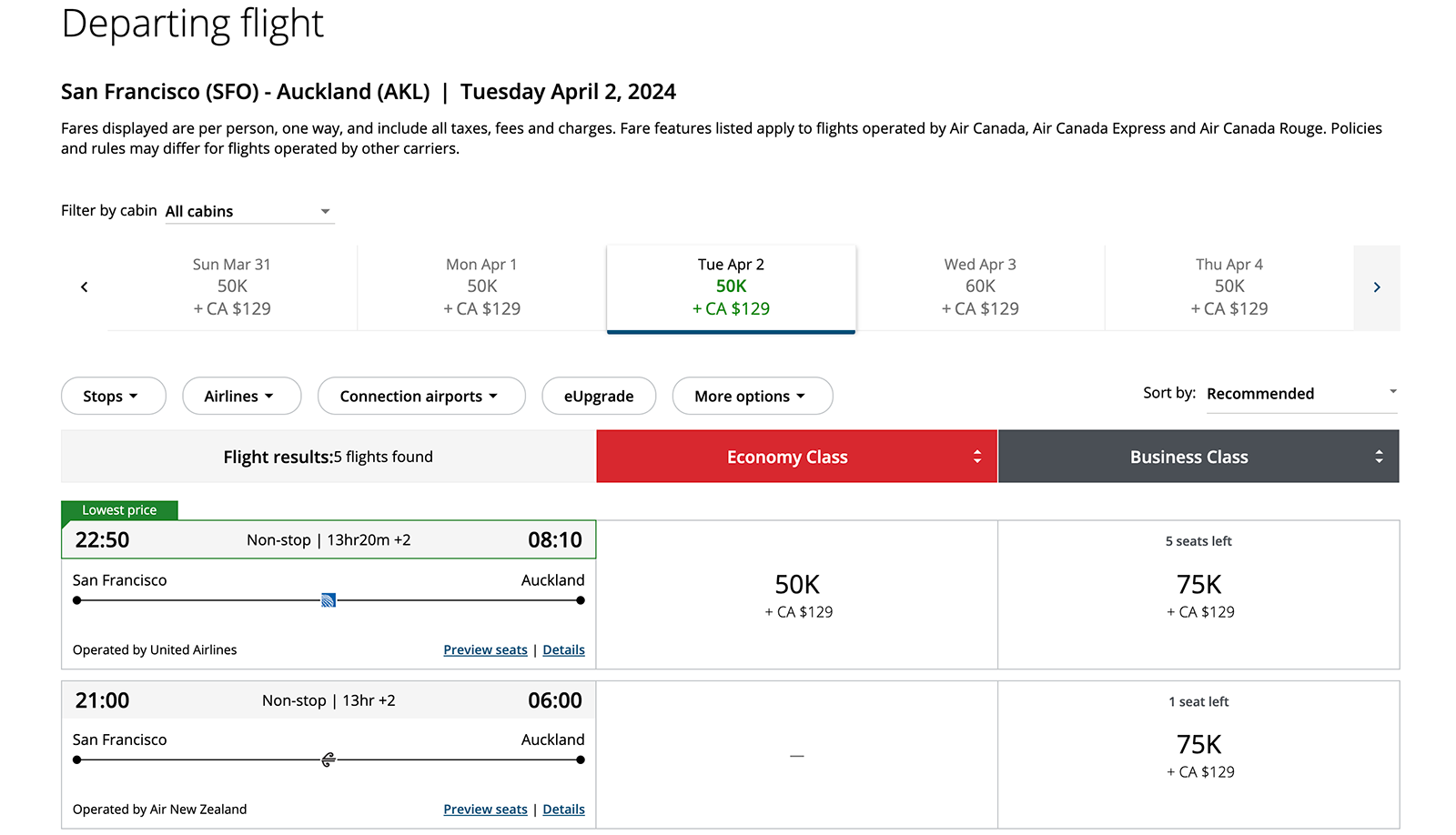Switch to the Sun Mar 31 date tab
This screenshot has height=835, width=1456.
tap(232, 287)
